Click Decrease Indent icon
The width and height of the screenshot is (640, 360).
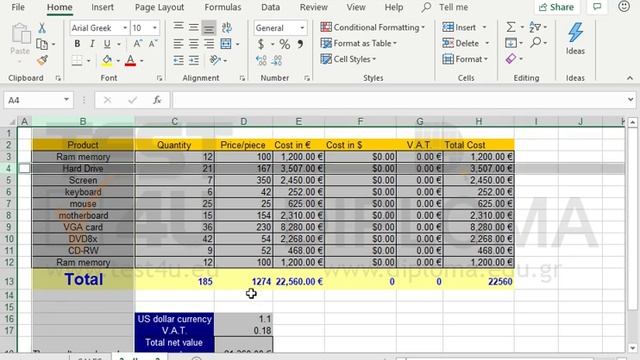(x=178, y=60)
